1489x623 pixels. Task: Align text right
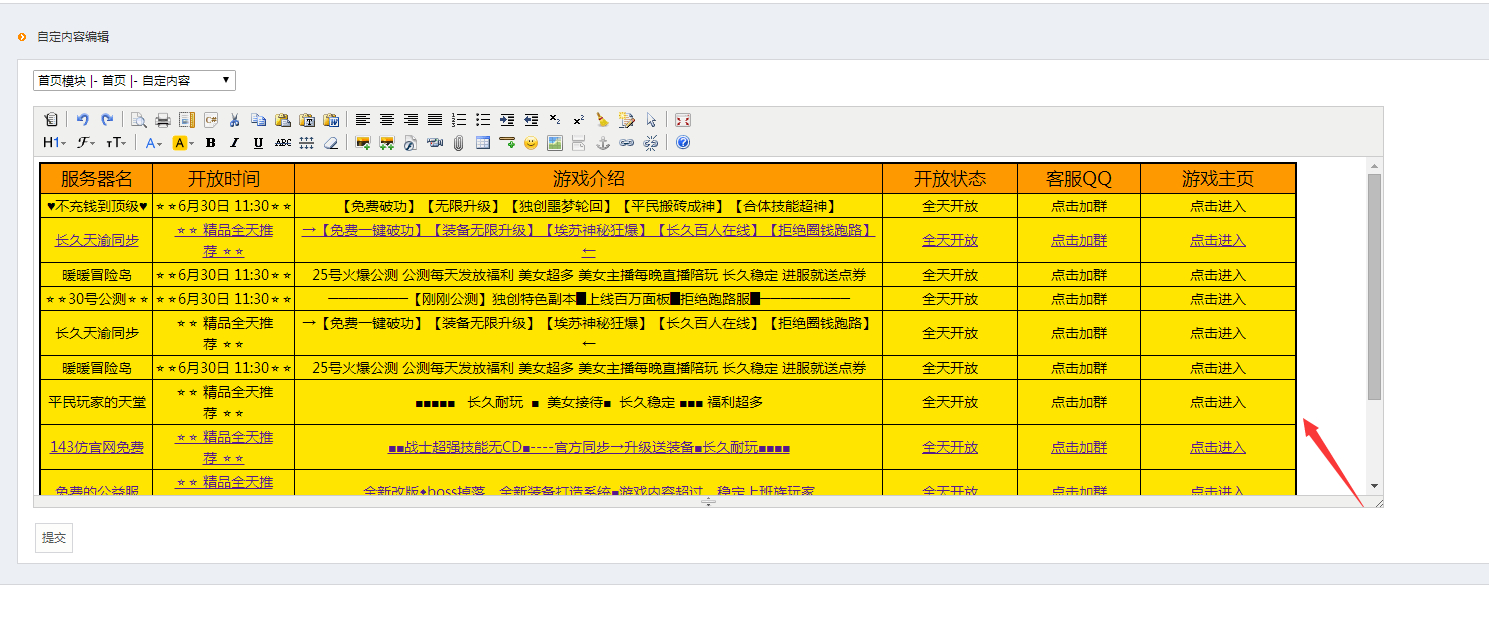411,119
